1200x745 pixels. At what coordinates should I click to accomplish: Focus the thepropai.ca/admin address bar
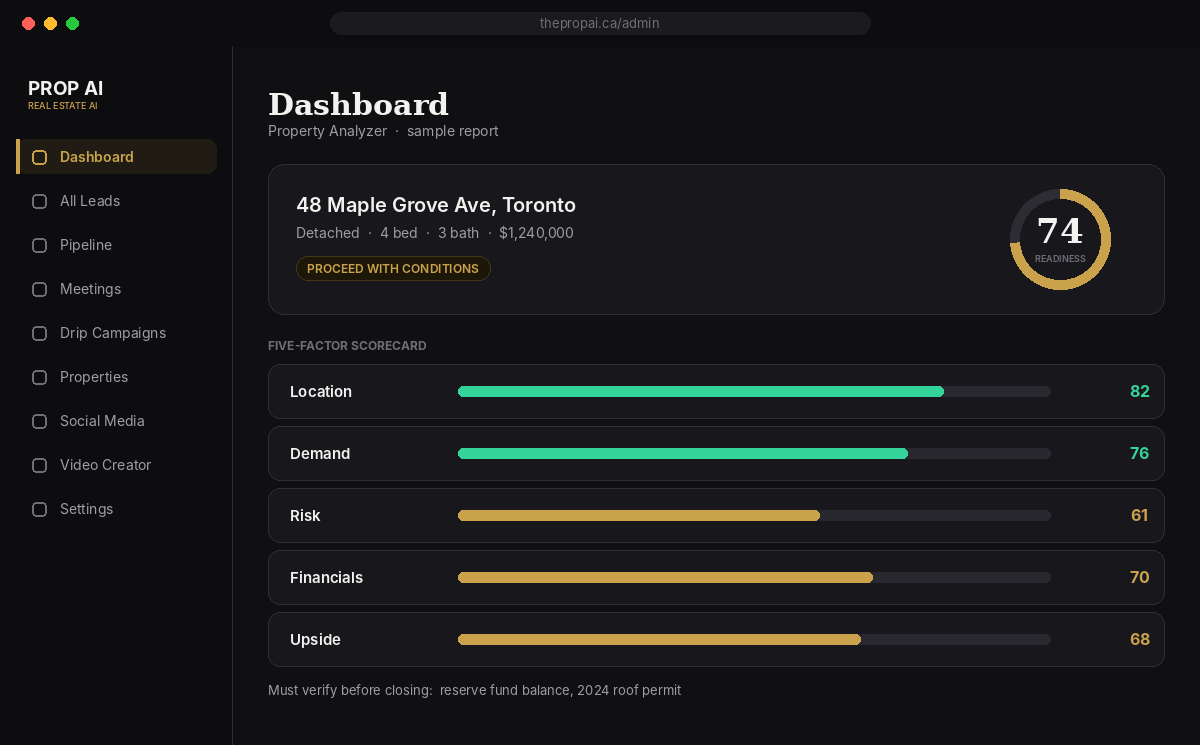(600, 23)
